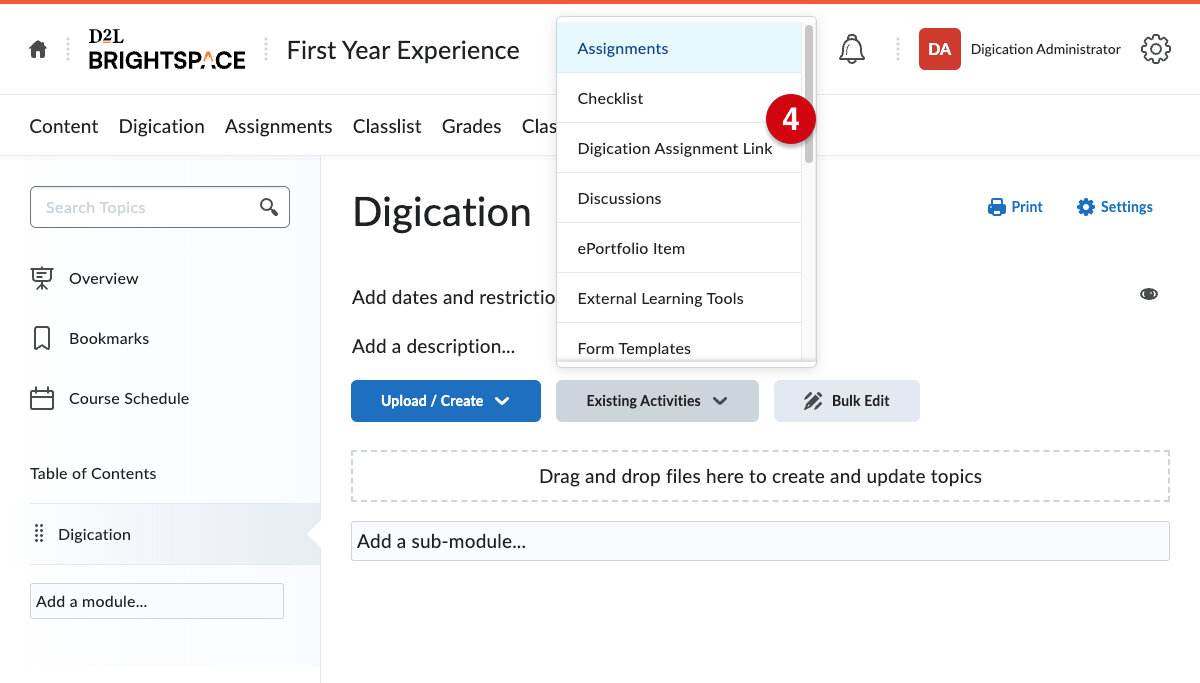
Task: Click the drag and drop files area
Action: [x=760, y=476]
